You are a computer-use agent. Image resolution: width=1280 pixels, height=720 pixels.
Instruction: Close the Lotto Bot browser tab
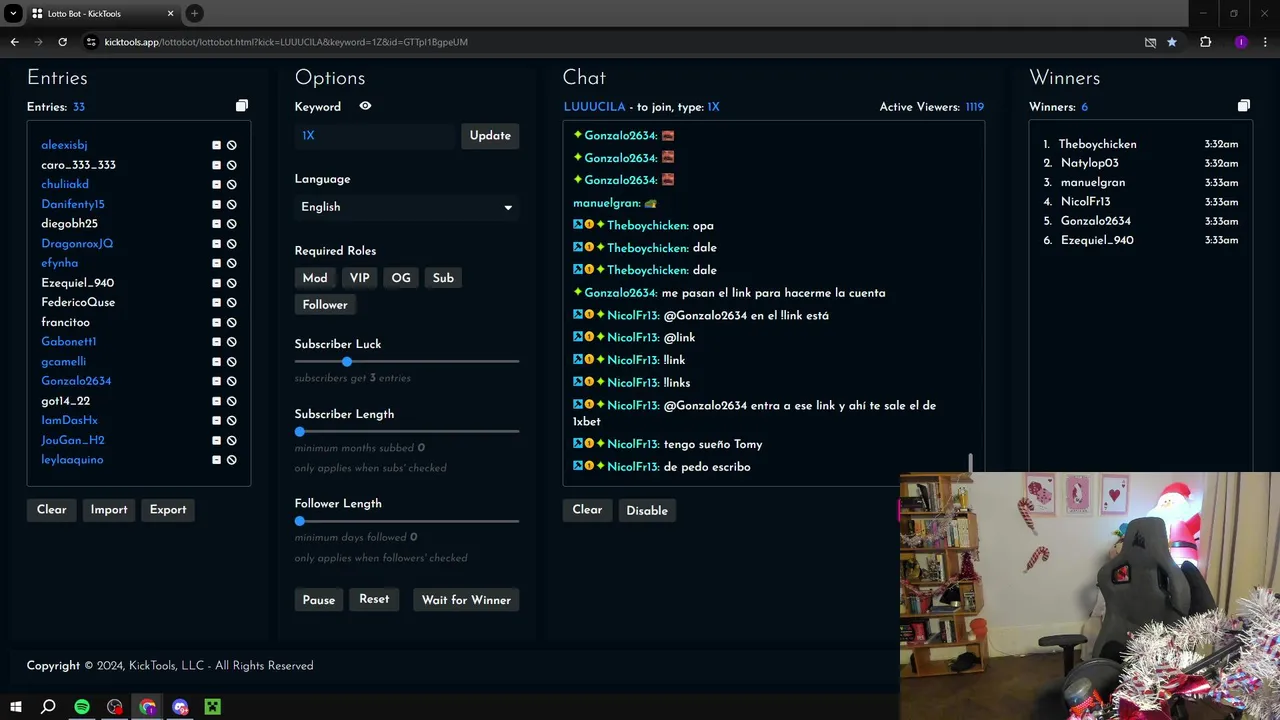pyautogui.click(x=170, y=13)
